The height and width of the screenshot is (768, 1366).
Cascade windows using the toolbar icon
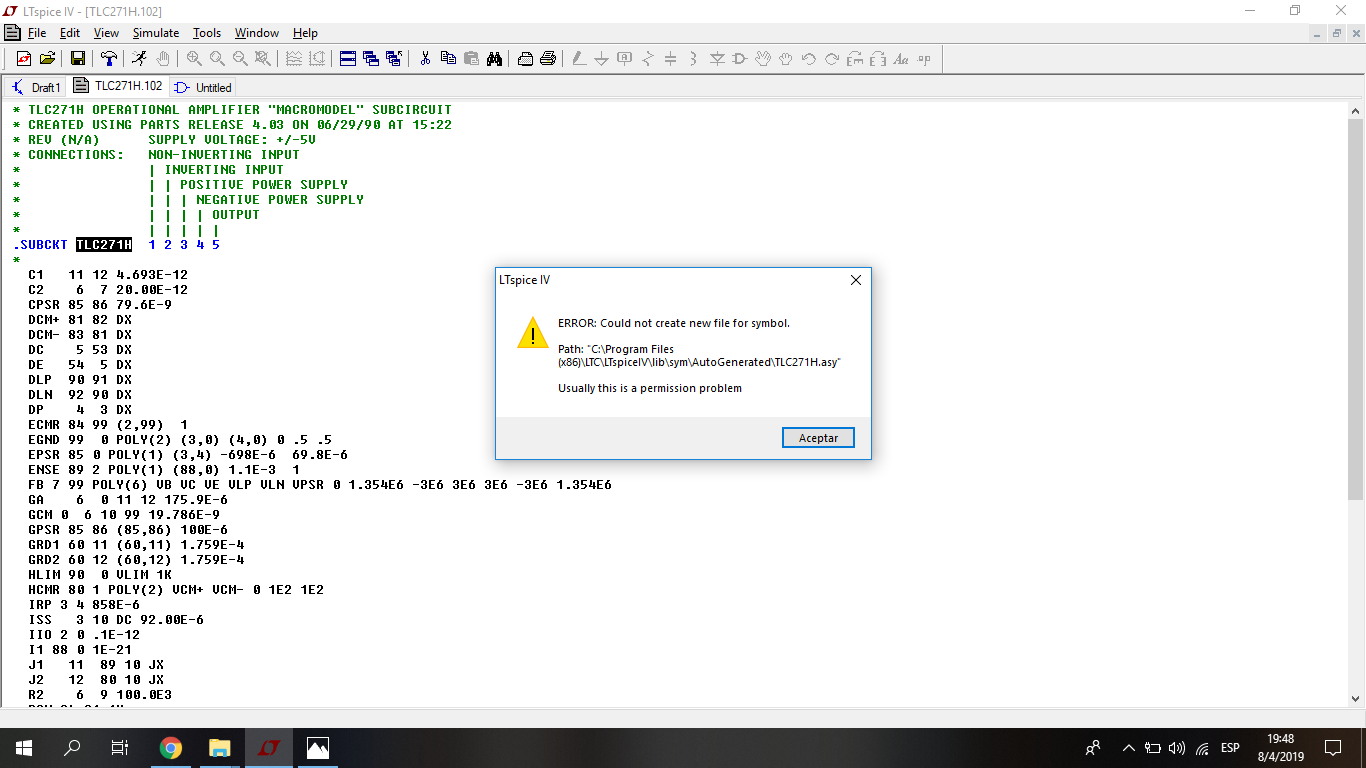pyautogui.click(x=371, y=59)
